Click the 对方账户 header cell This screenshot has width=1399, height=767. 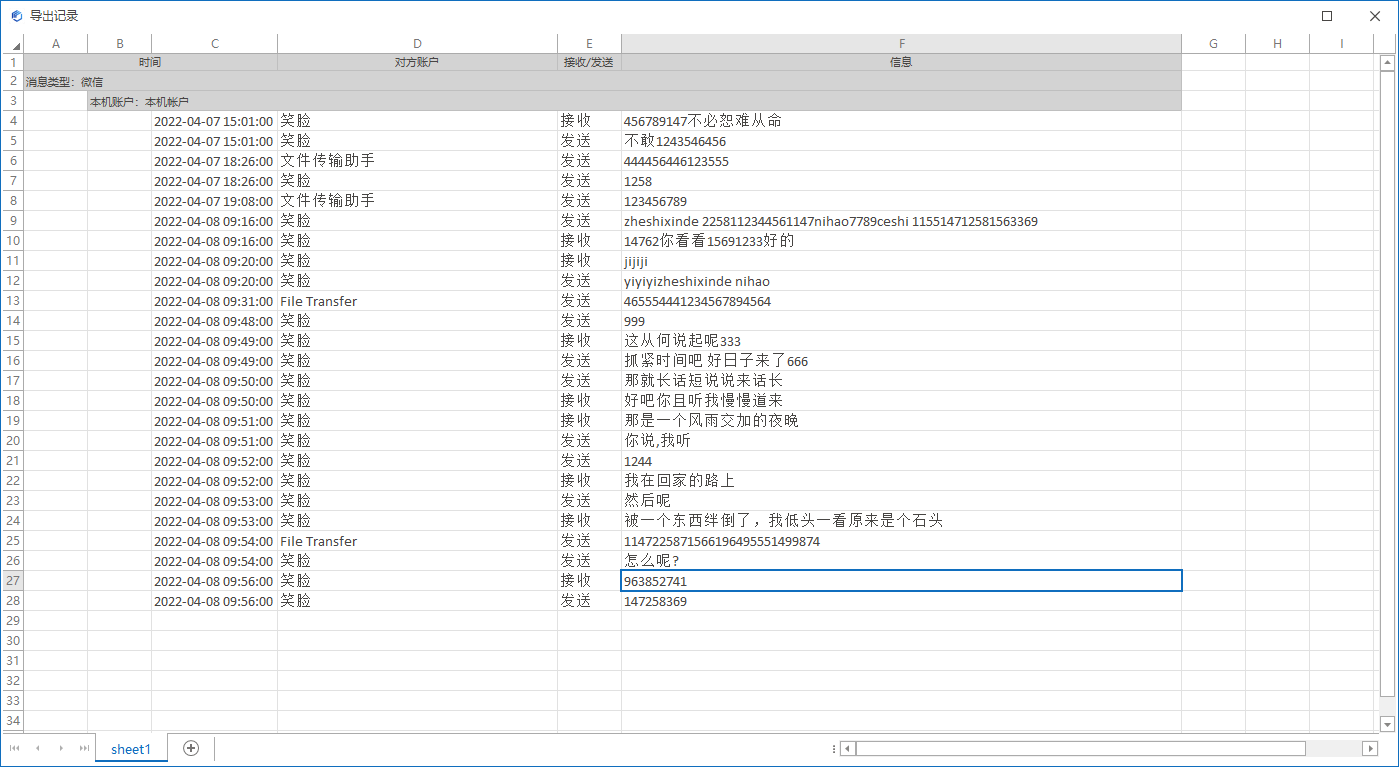(x=418, y=62)
